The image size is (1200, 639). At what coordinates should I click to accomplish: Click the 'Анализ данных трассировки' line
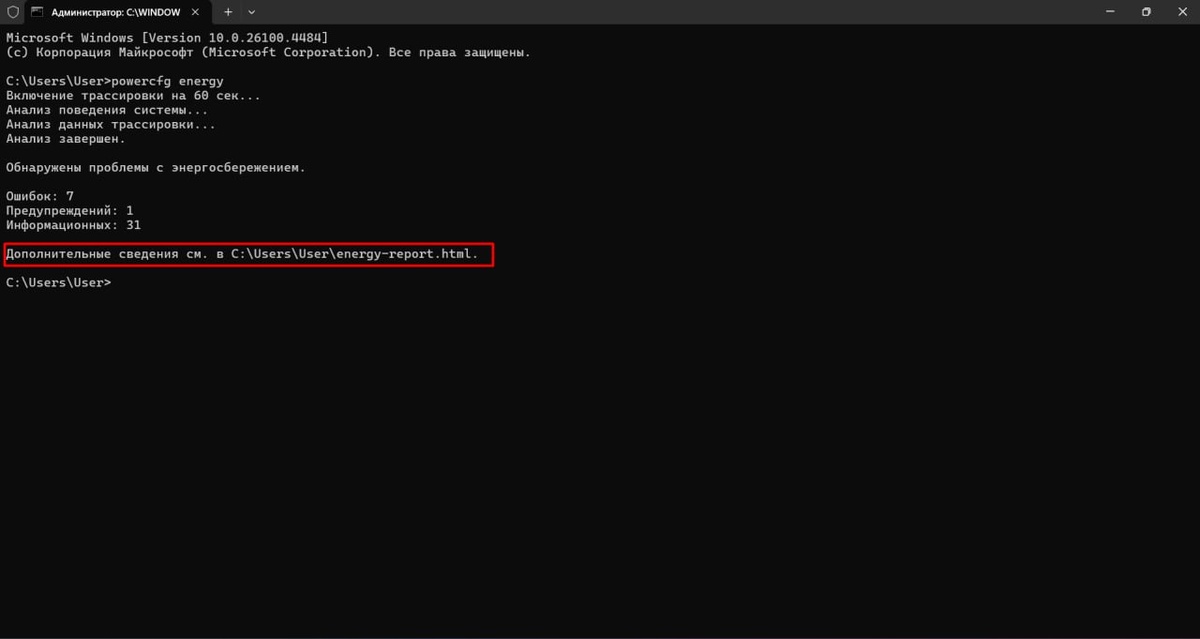pos(111,125)
